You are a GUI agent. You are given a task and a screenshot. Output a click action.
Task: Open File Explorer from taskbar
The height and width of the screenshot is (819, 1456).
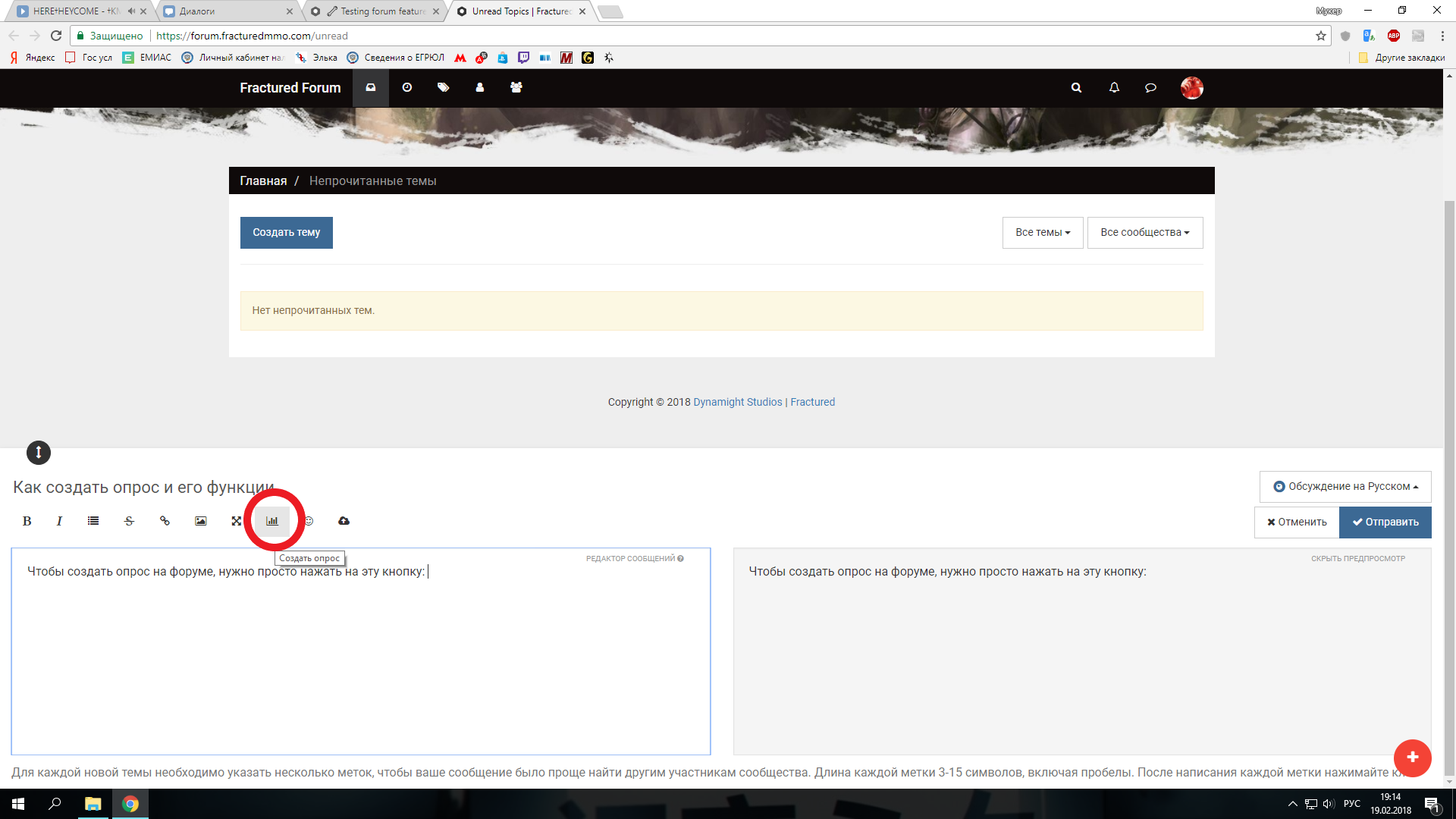click(x=93, y=804)
